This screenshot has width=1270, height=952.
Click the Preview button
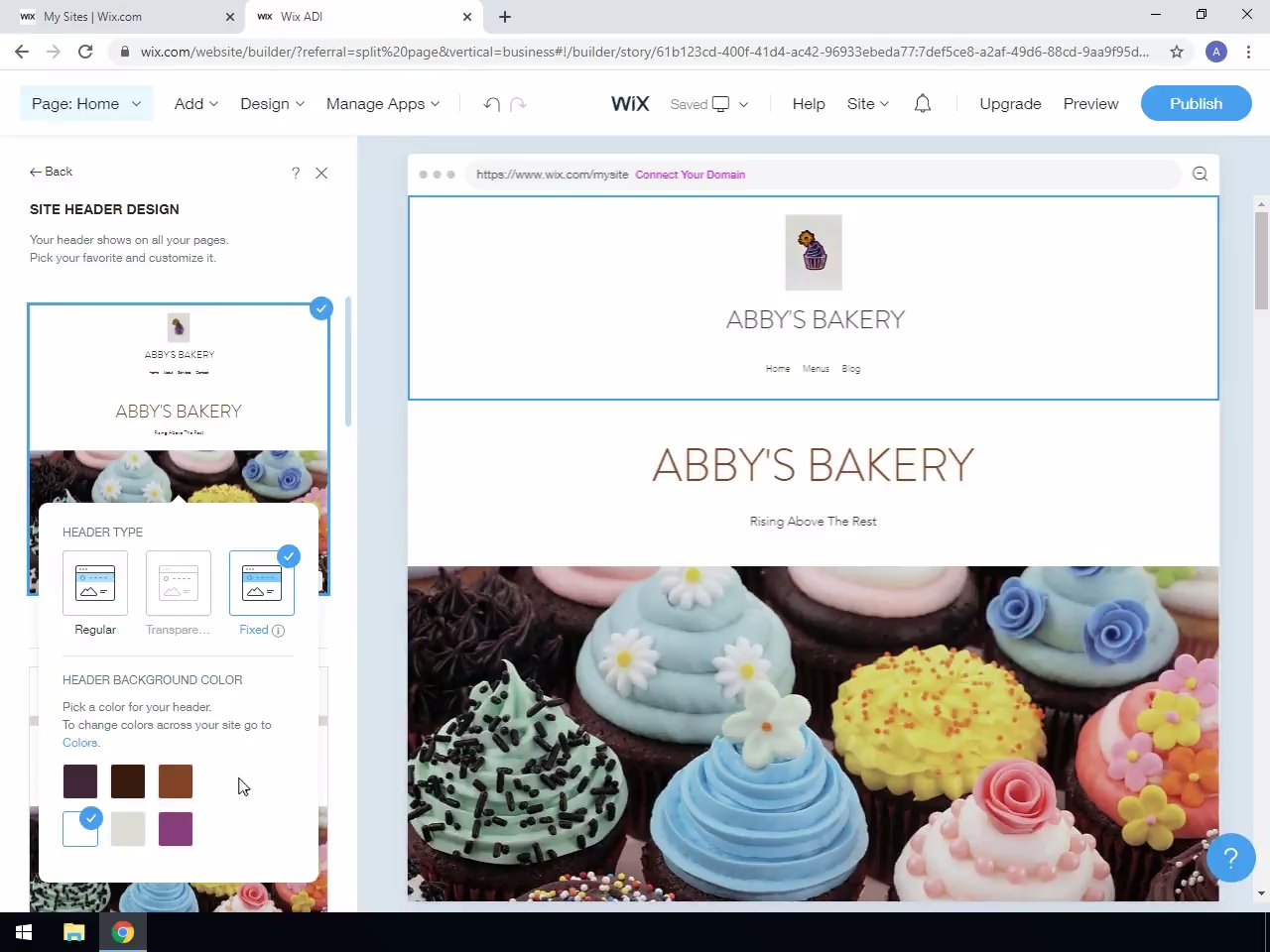coord(1090,104)
